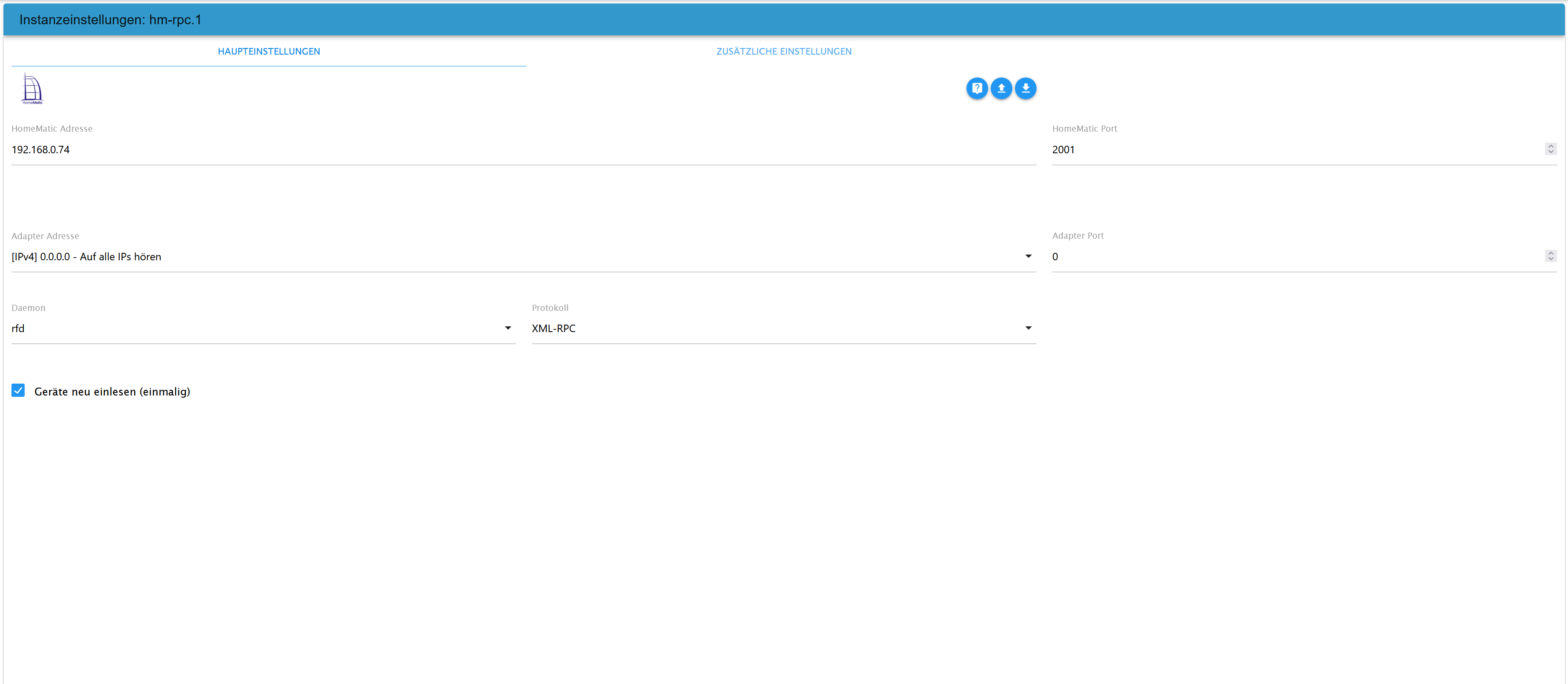
Task: Uncheck the Geräte neu einlesen checkbox
Action: pyautogui.click(x=18, y=390)
